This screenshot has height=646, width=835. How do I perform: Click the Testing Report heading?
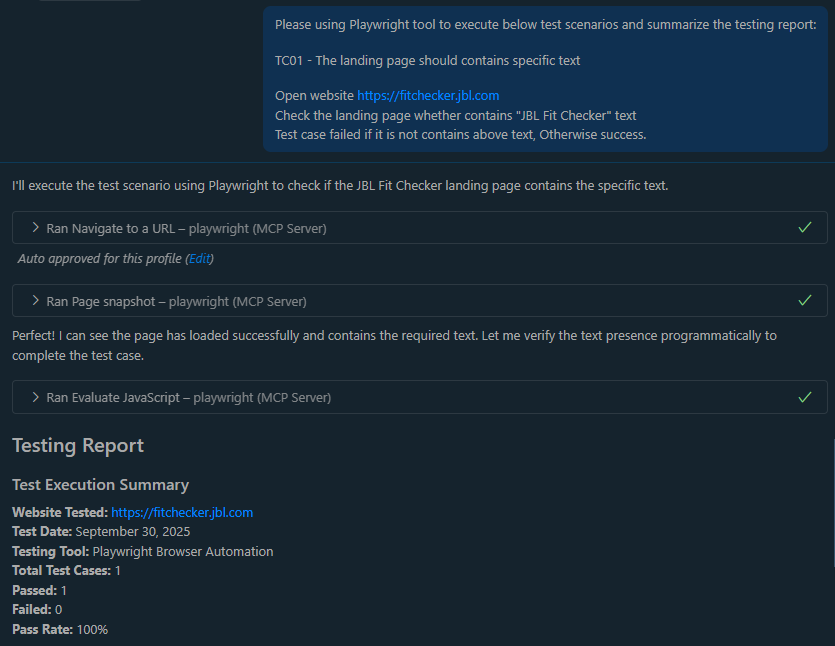[78, 446]
